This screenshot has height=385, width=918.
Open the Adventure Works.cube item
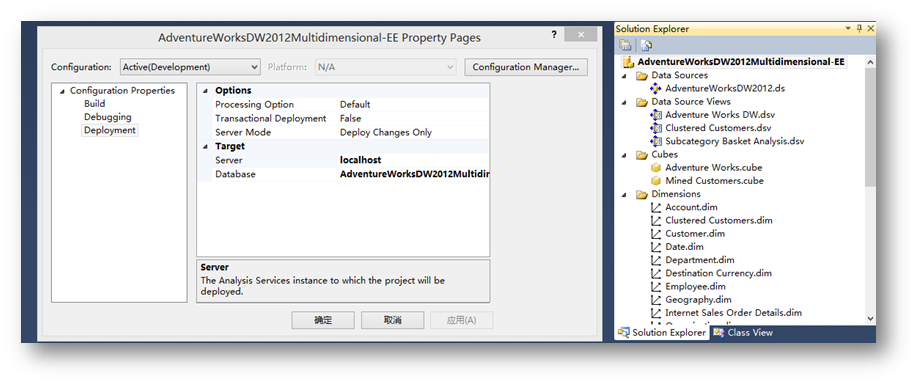tap(713, 167)
